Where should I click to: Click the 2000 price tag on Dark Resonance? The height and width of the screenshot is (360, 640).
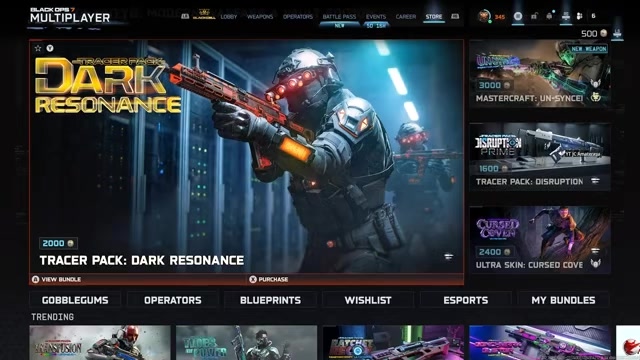pos(58,243)
